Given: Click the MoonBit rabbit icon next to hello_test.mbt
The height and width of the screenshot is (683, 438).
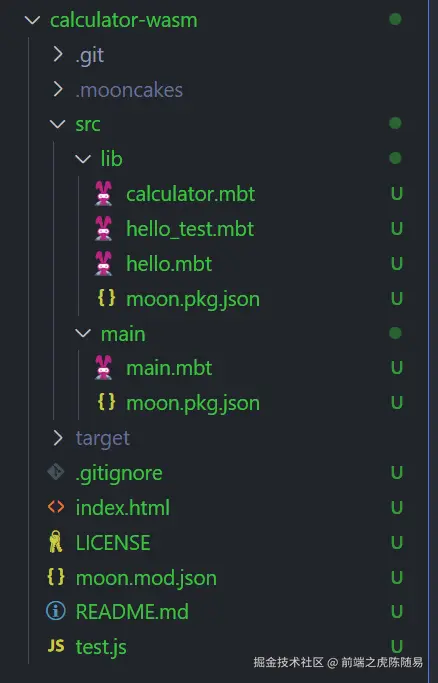Looking at the screenshot, I should coord(104,228).
